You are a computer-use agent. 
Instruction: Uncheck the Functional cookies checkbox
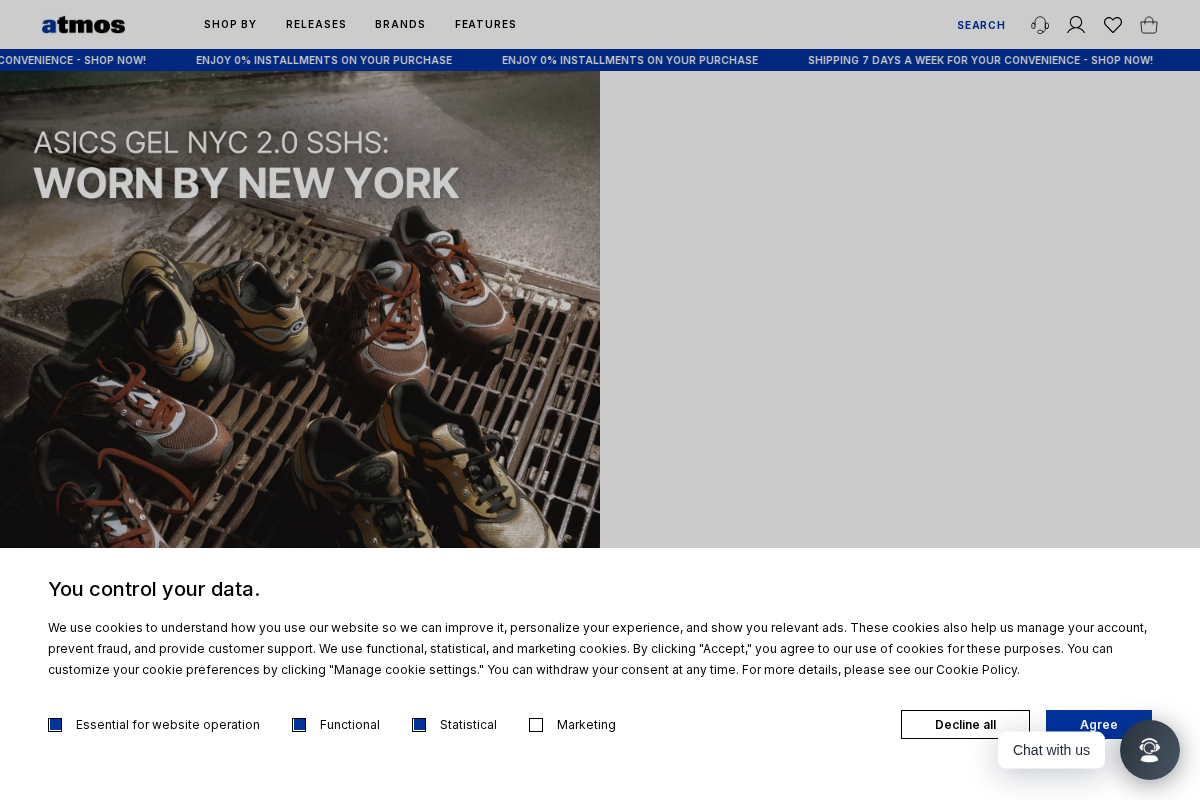(x=299, y=724)
